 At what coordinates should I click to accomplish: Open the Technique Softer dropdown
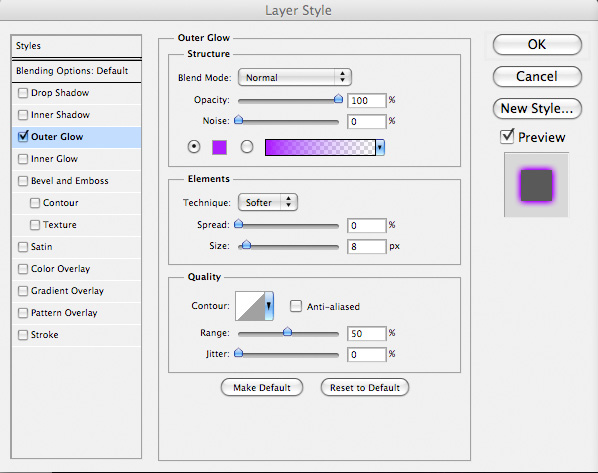[x=268, y=202]
